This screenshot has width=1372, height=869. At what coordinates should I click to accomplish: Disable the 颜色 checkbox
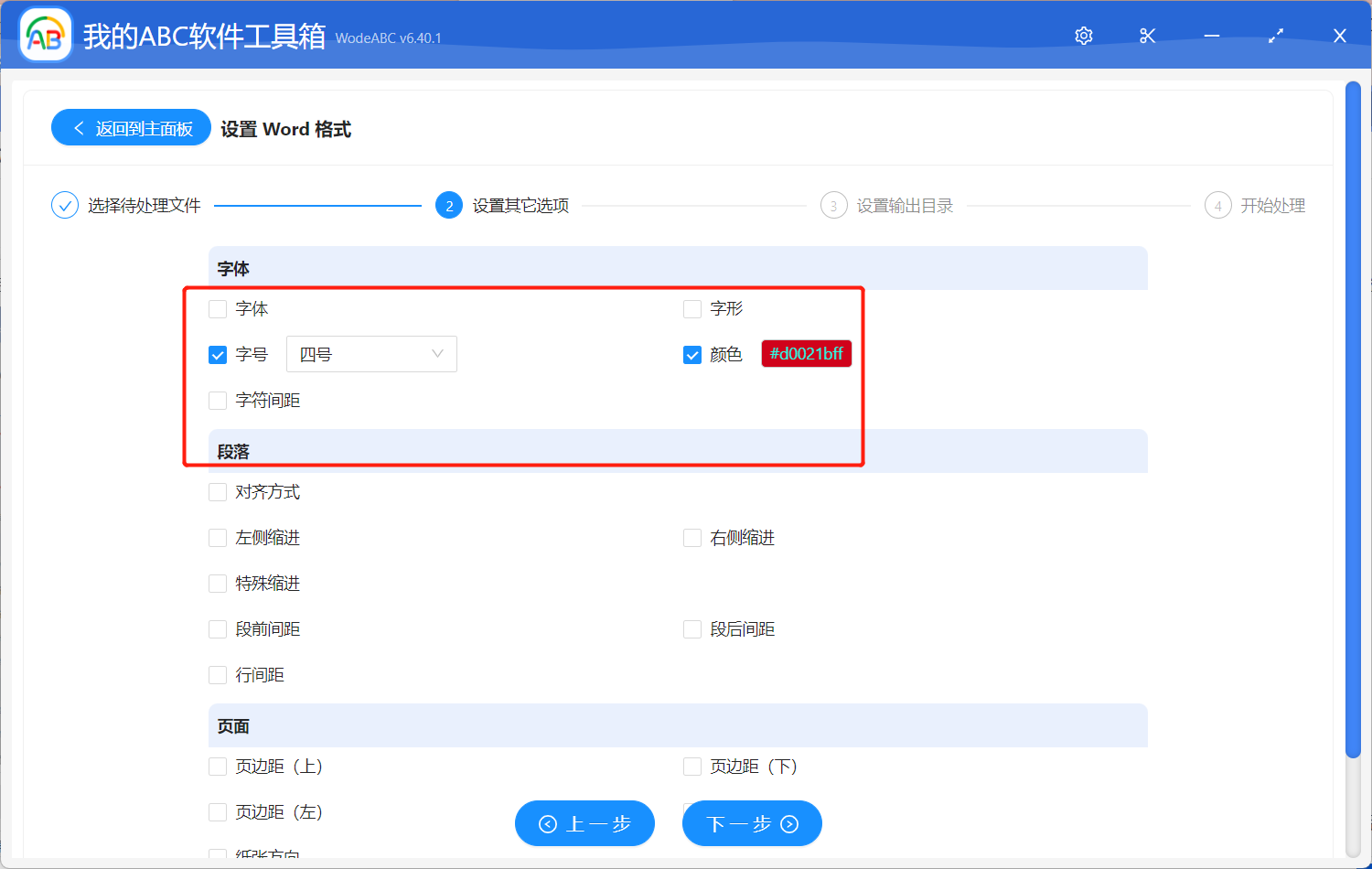691,354
